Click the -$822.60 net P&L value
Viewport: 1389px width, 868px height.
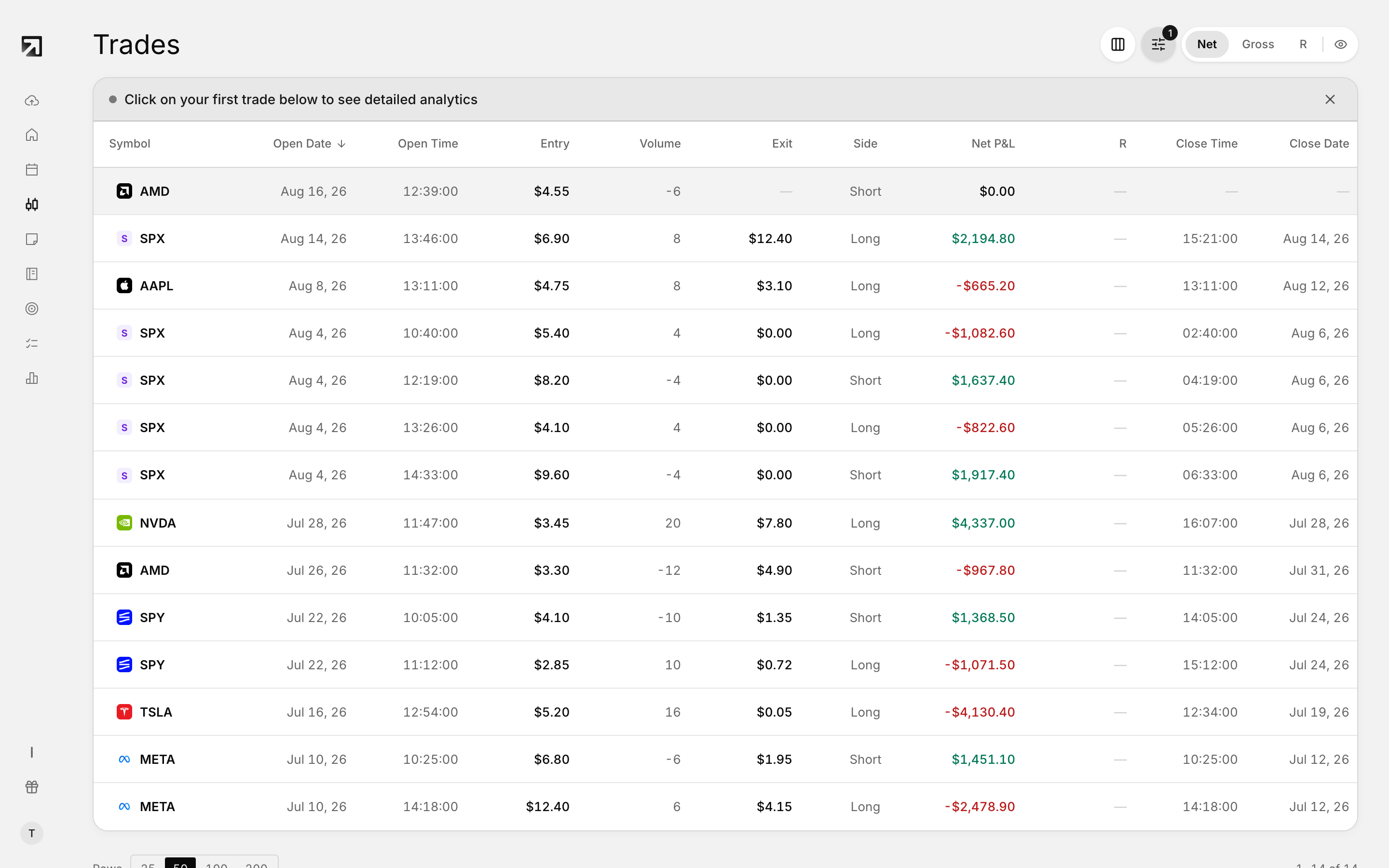(985, 427)
